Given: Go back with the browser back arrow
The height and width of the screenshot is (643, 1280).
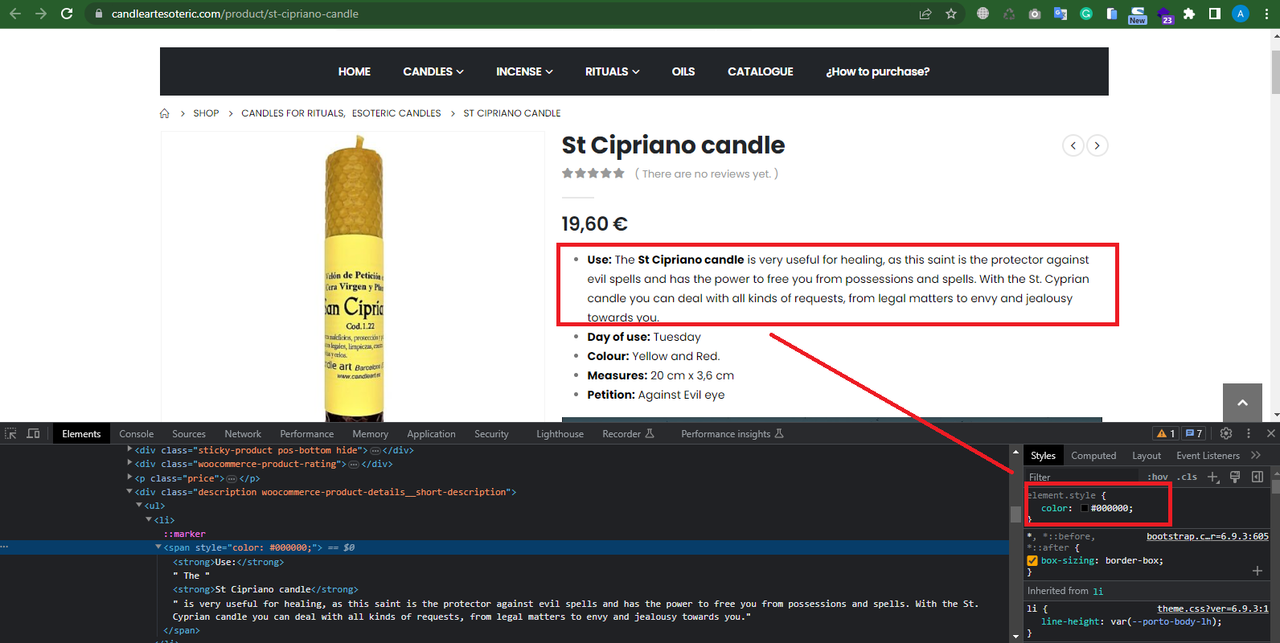Looking at the screenshot, I should 15,14.
